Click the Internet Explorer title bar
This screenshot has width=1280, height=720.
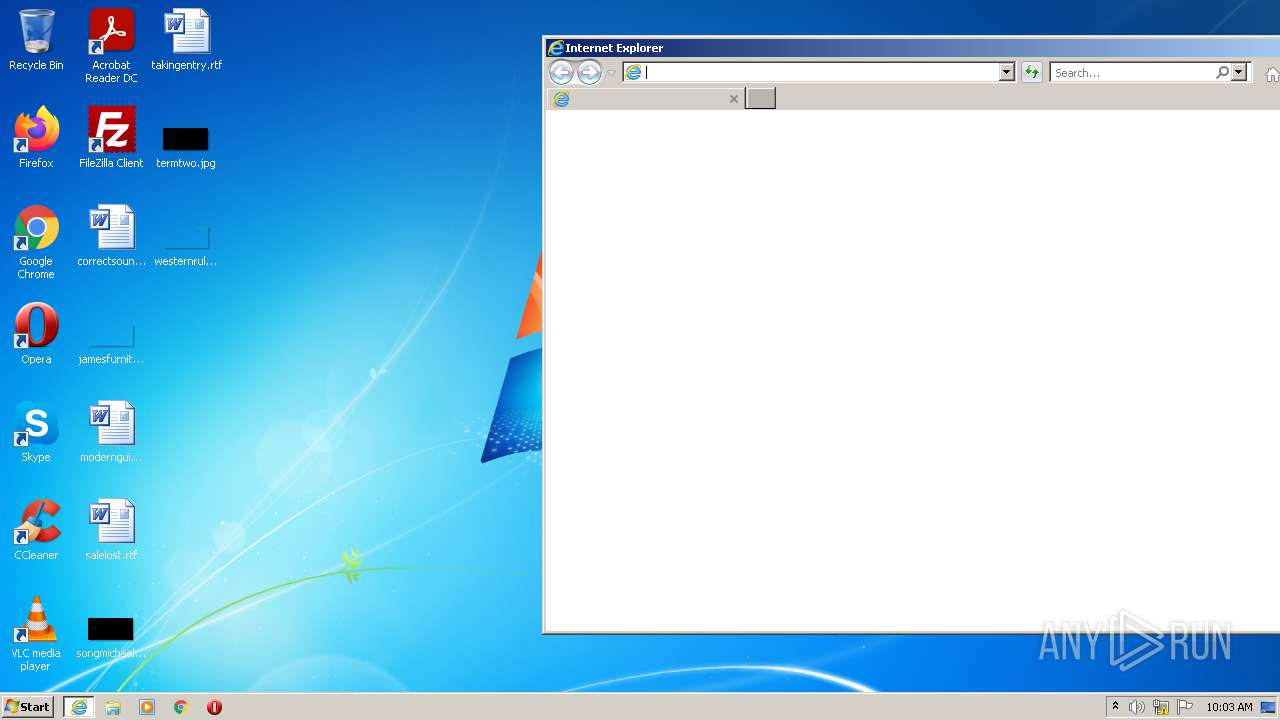click(x=912, y=48)
